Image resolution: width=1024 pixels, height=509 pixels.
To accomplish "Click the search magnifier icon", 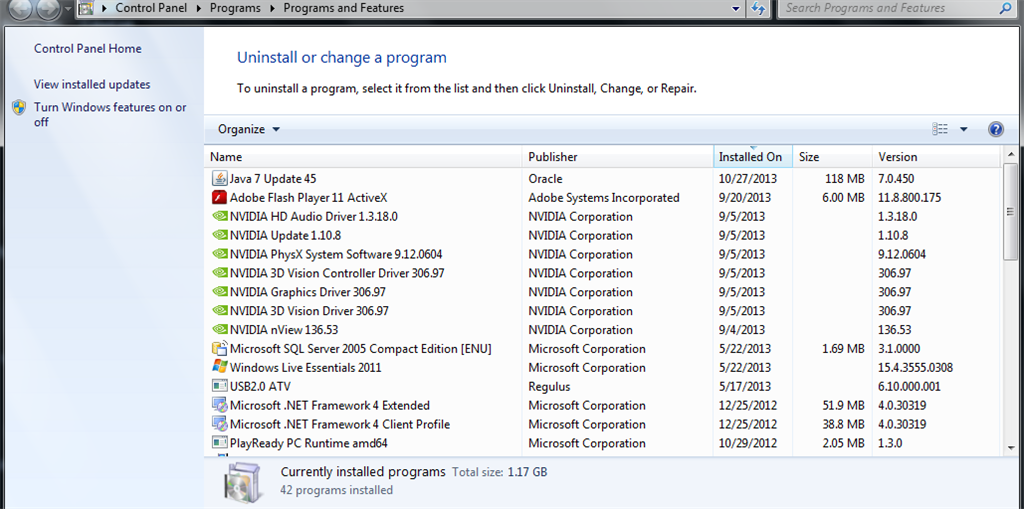I will [1005, 8].
